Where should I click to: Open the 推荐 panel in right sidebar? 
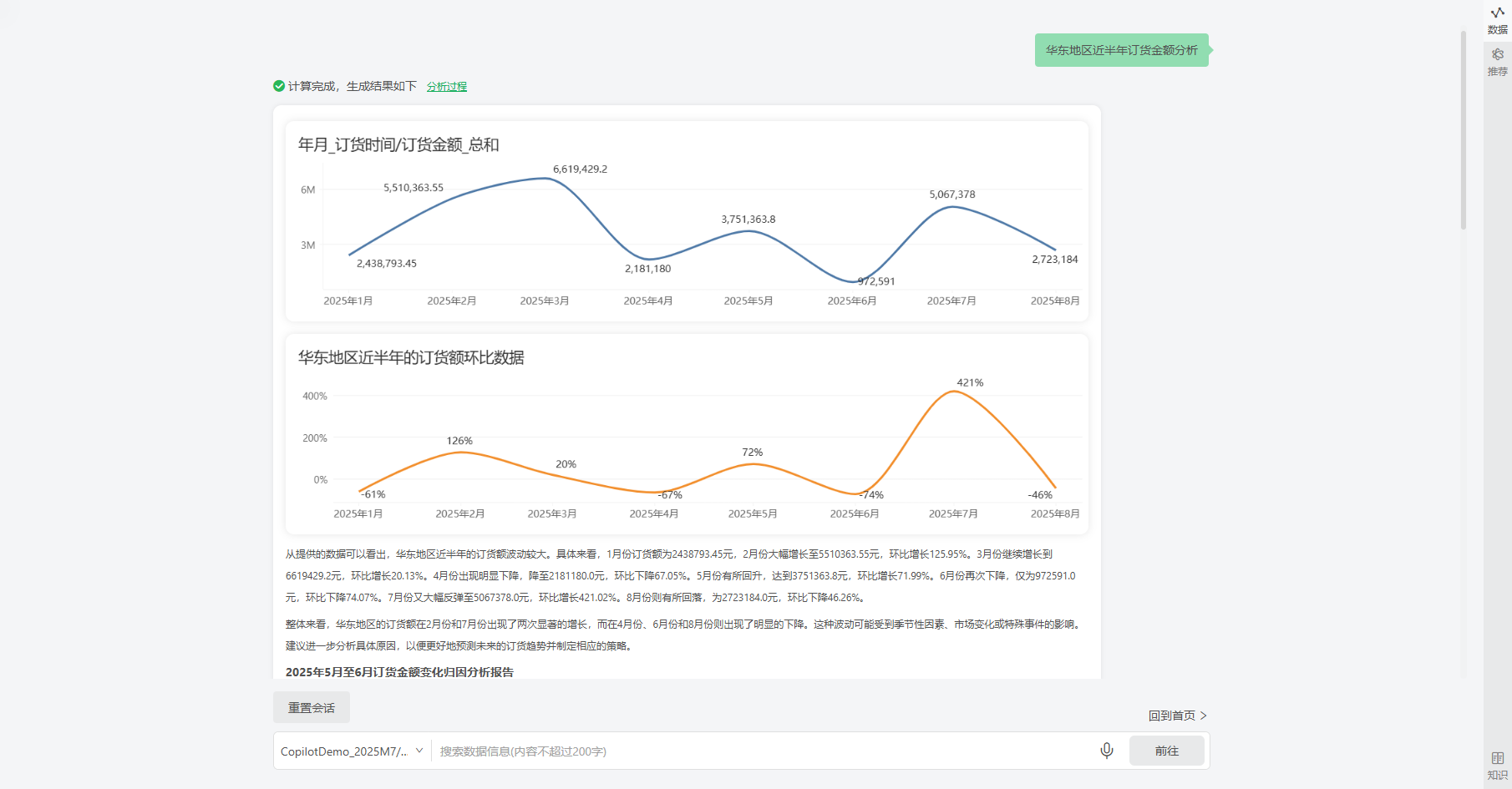pos(1497,62)
